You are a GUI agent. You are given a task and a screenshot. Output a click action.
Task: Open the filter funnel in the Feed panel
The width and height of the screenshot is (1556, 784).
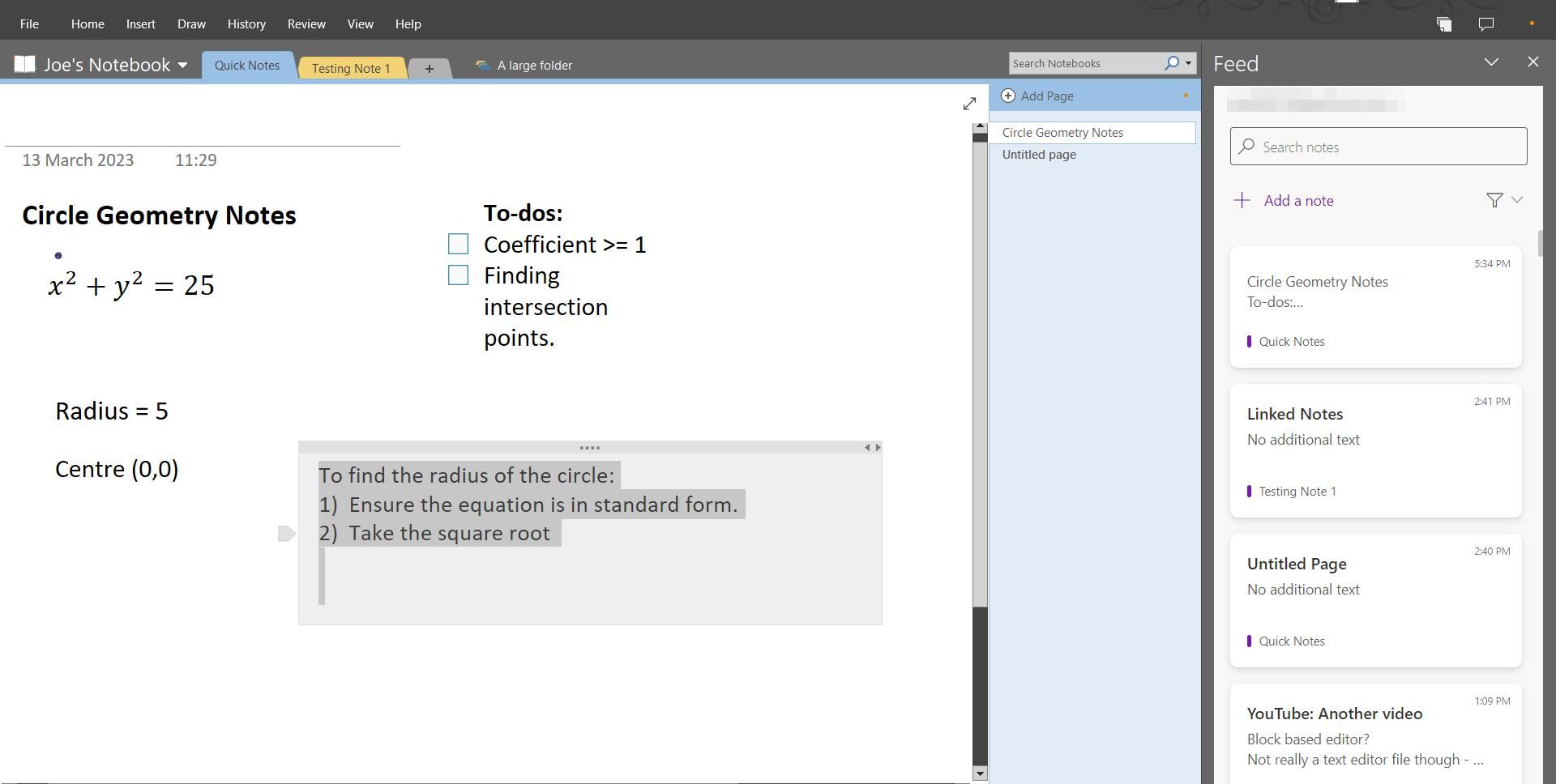click(1493, 199)
